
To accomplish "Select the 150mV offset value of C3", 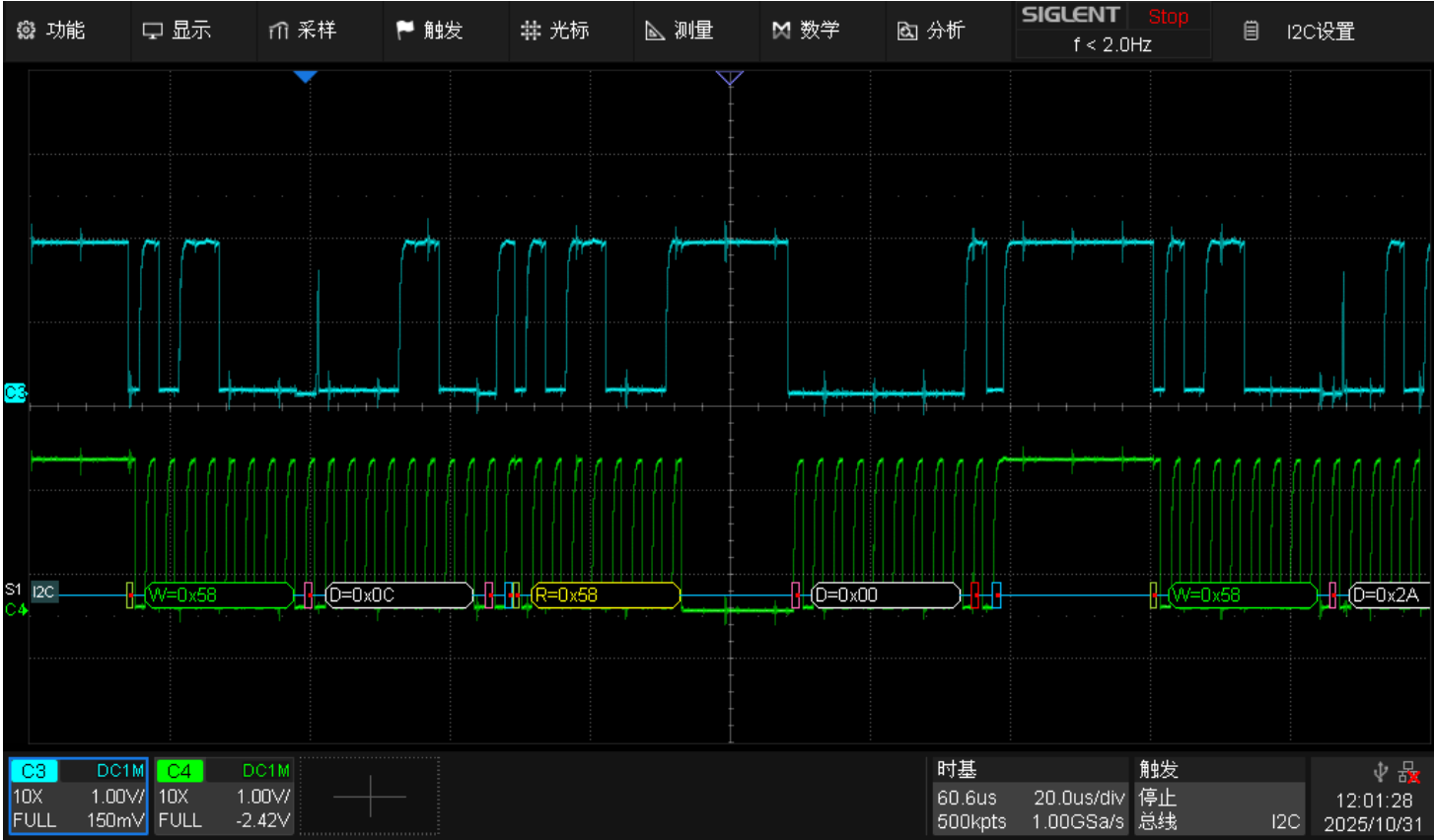I will [115, 820].
